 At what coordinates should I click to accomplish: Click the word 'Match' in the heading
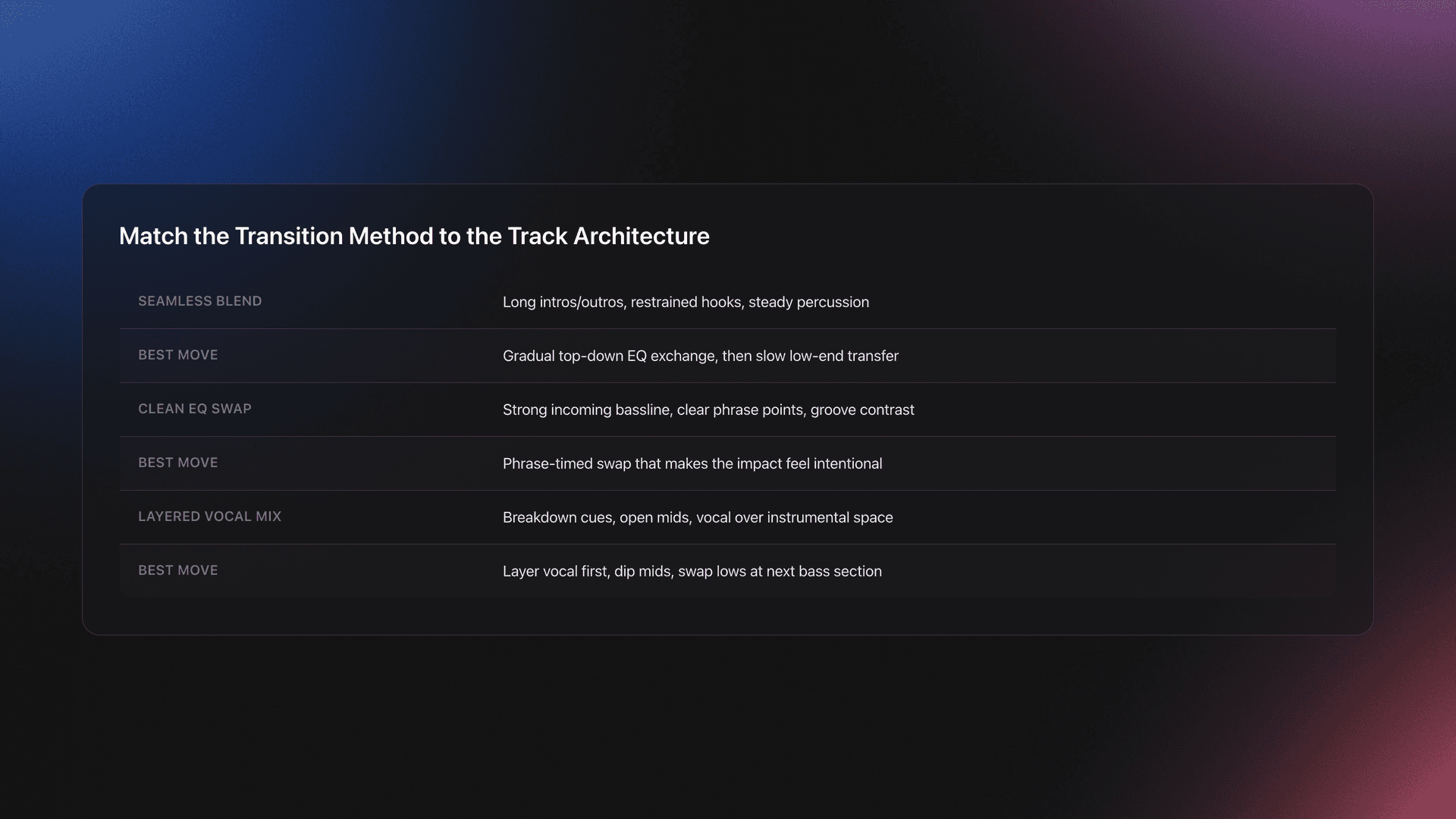coord(153,236)
